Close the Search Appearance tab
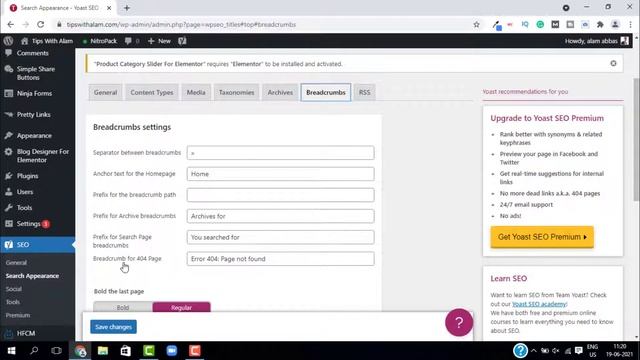 [x=109, y=8]
